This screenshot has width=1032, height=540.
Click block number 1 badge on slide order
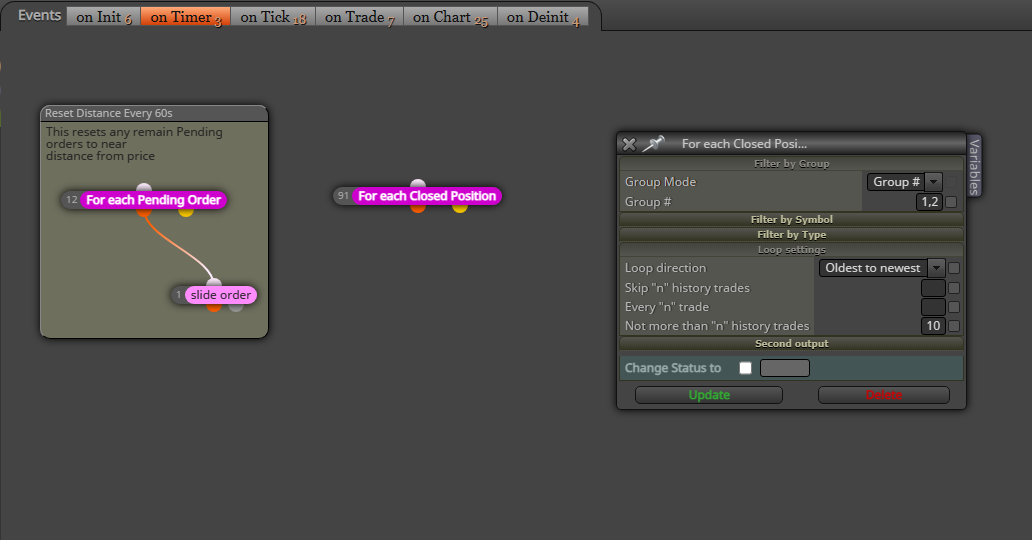click(178, 295)
